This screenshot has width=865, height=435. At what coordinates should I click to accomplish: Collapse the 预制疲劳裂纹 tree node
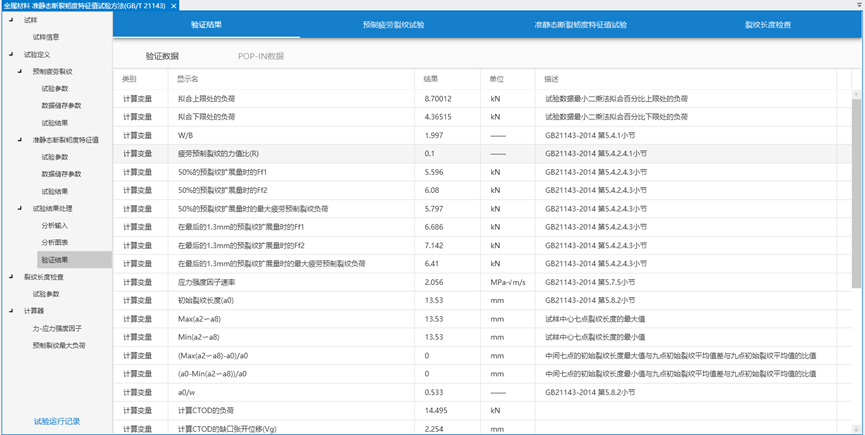[x=22, y=72]
